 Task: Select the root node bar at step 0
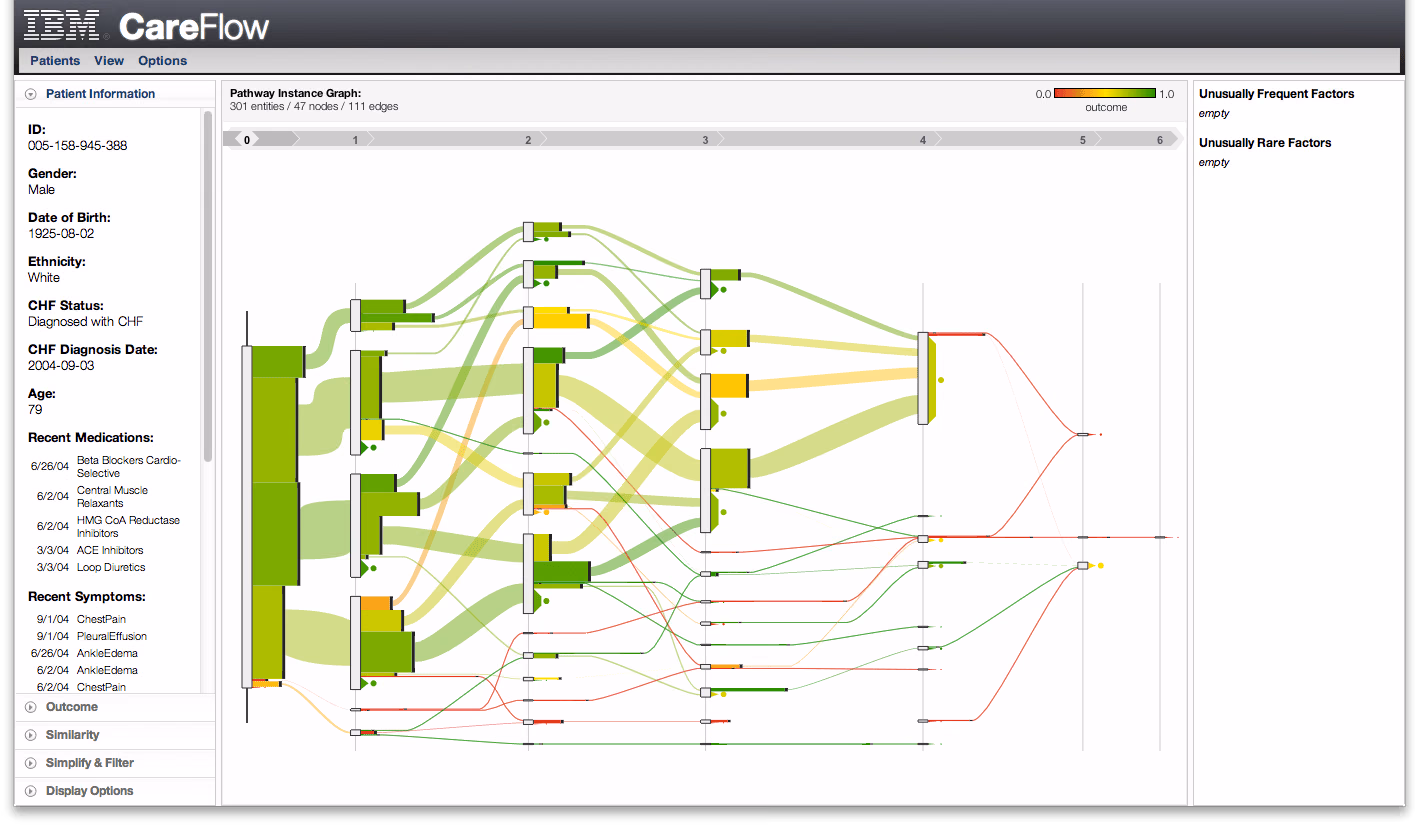(247, 517)
